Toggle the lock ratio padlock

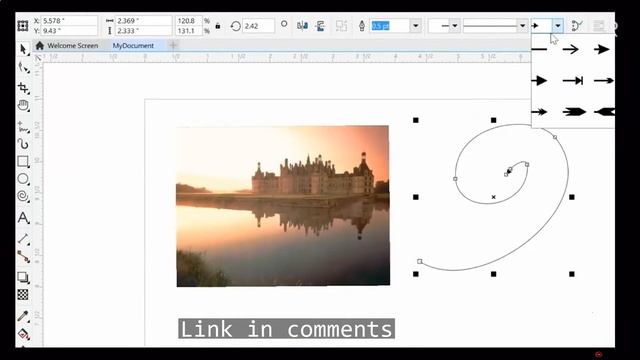pos(218,26)
